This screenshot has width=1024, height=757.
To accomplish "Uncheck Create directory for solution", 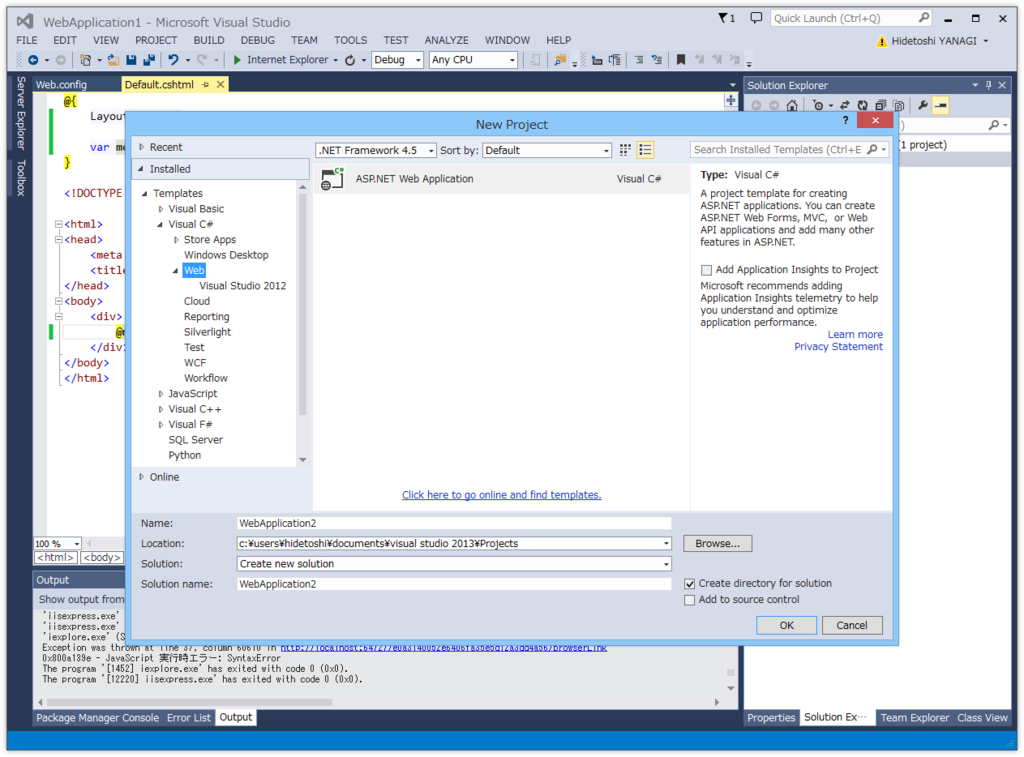I will pos(690,584).
